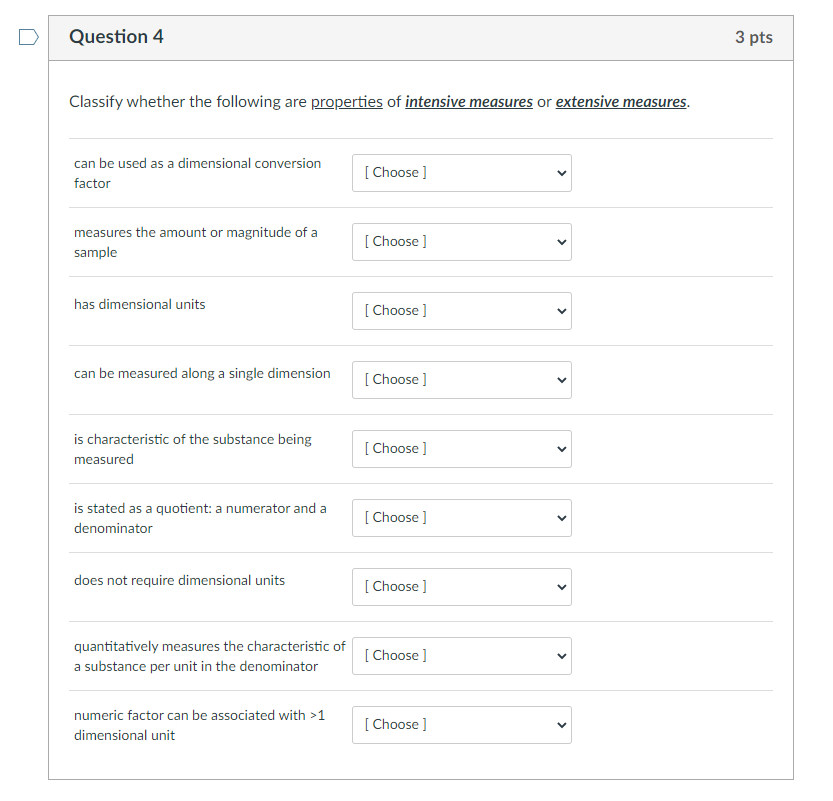Screen dimensions: 833x801
Task: Open dropdown for 'per unit in the denominator'
Action: [x=461, y=655]
